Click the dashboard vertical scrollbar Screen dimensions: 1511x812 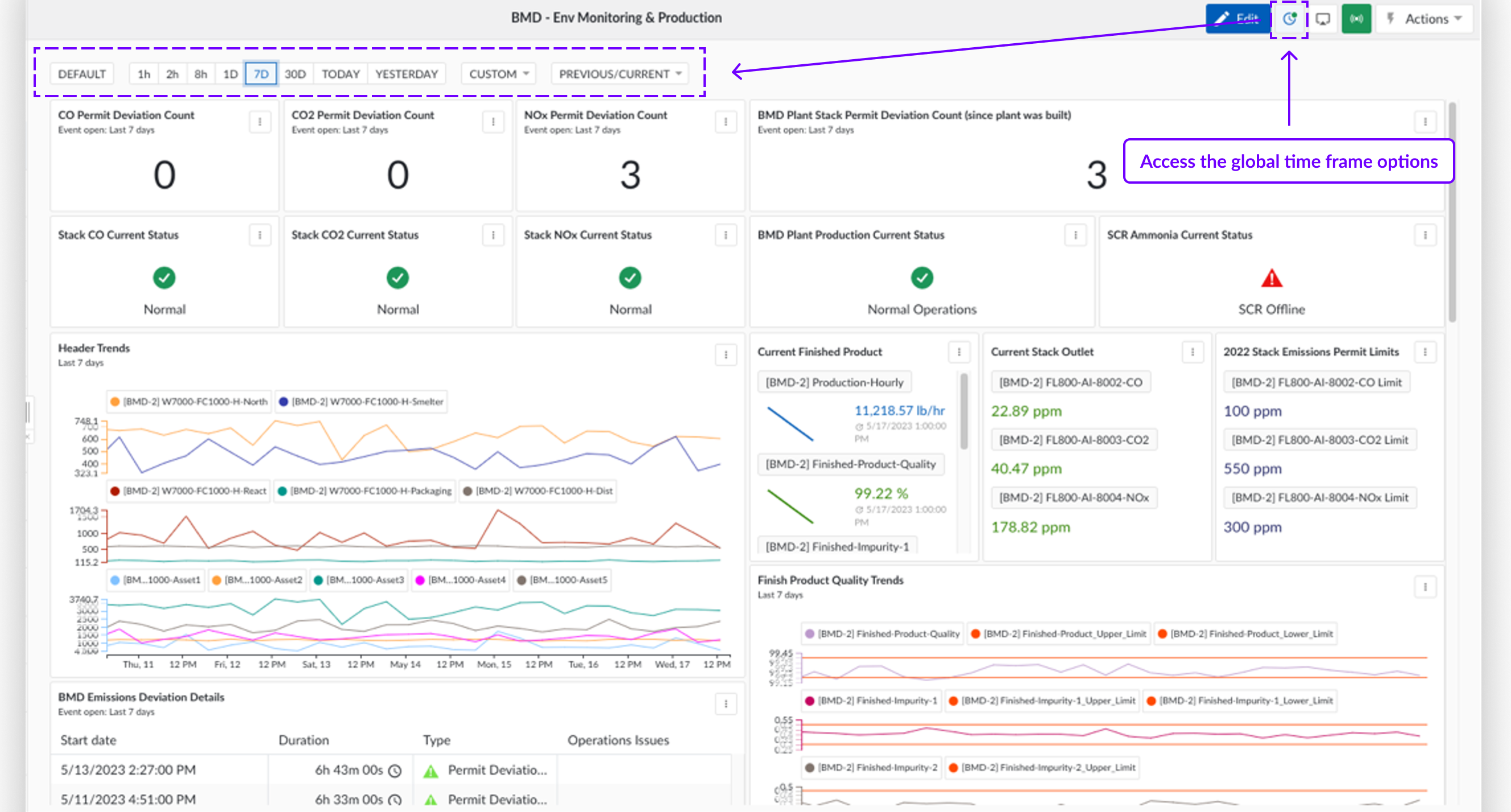(x=1452, y=211)
